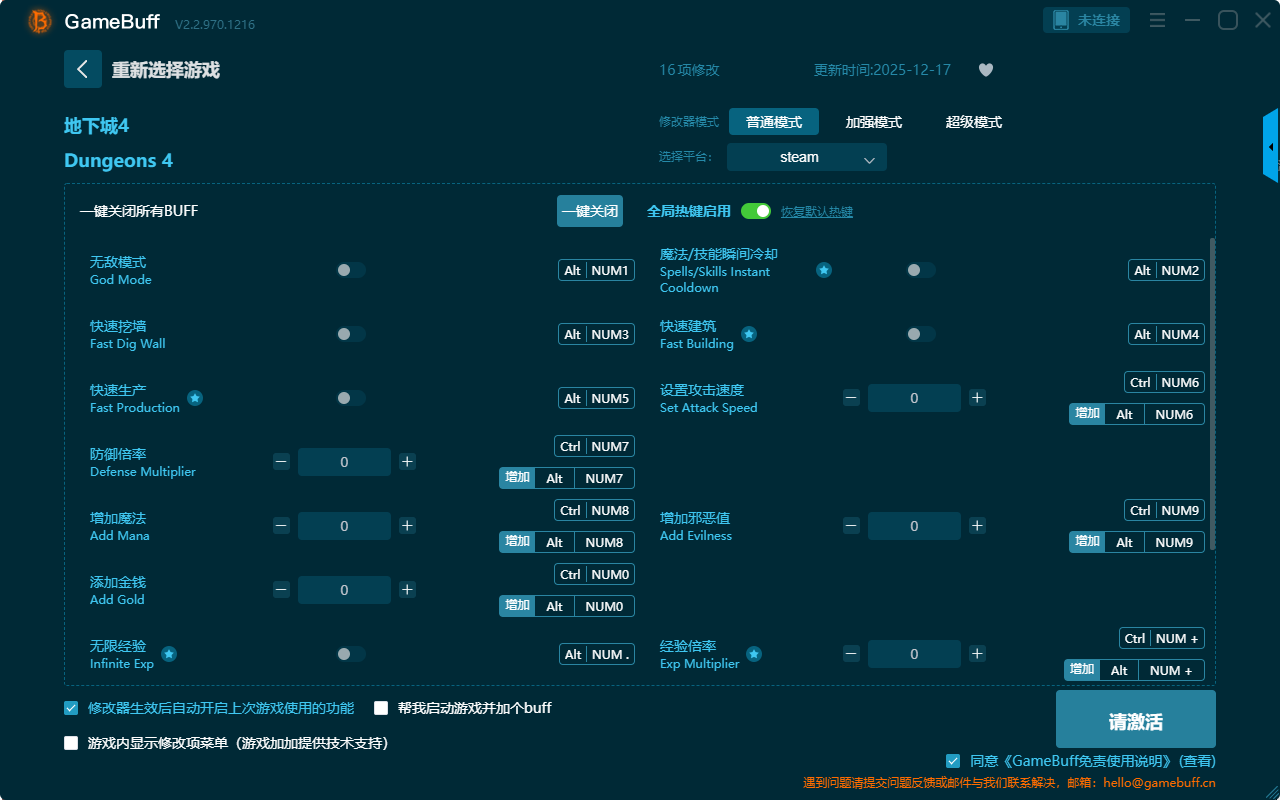This screenshot has width=1280, height=800.
Task: Click the back arrow icon
Action: (x=83, y=69)
